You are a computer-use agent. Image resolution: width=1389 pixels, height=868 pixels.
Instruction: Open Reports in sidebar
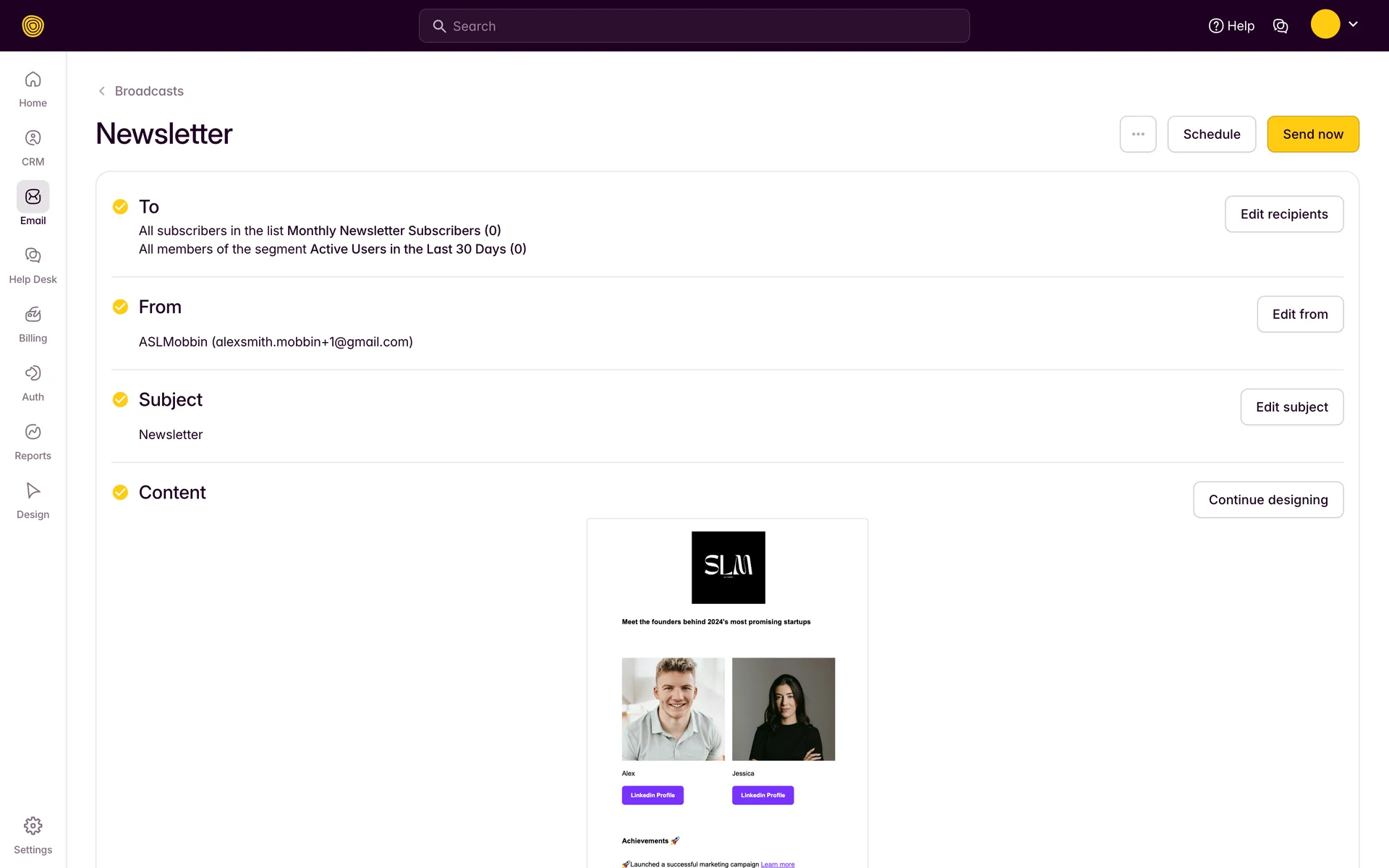[33, 433]
